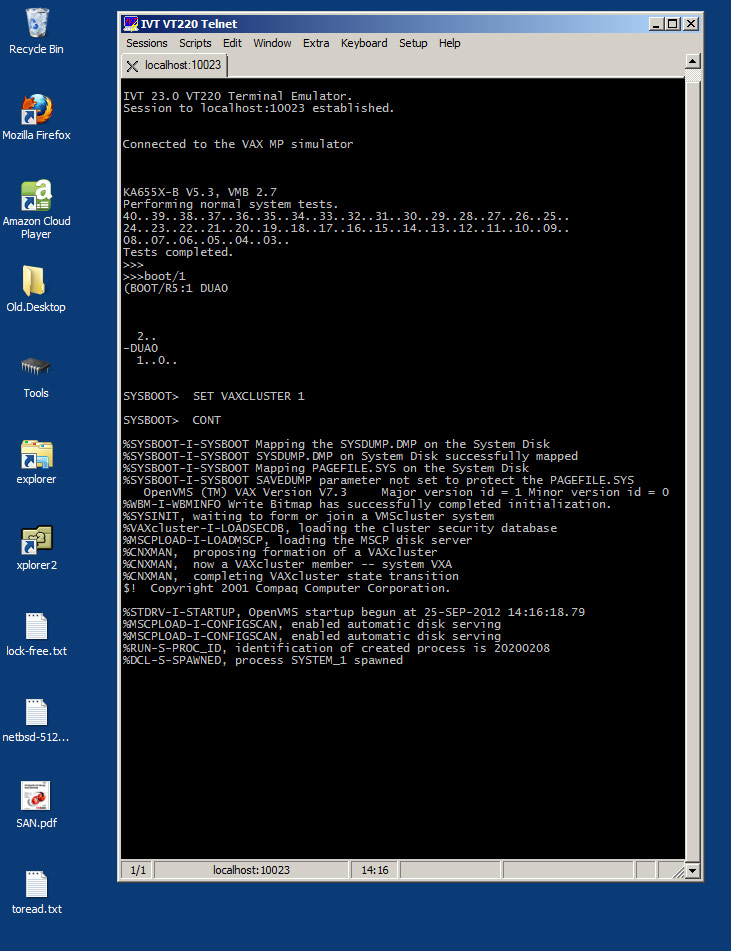
Task: Minimize the IVT VT220 Telnet window
Action: [656, 24]
